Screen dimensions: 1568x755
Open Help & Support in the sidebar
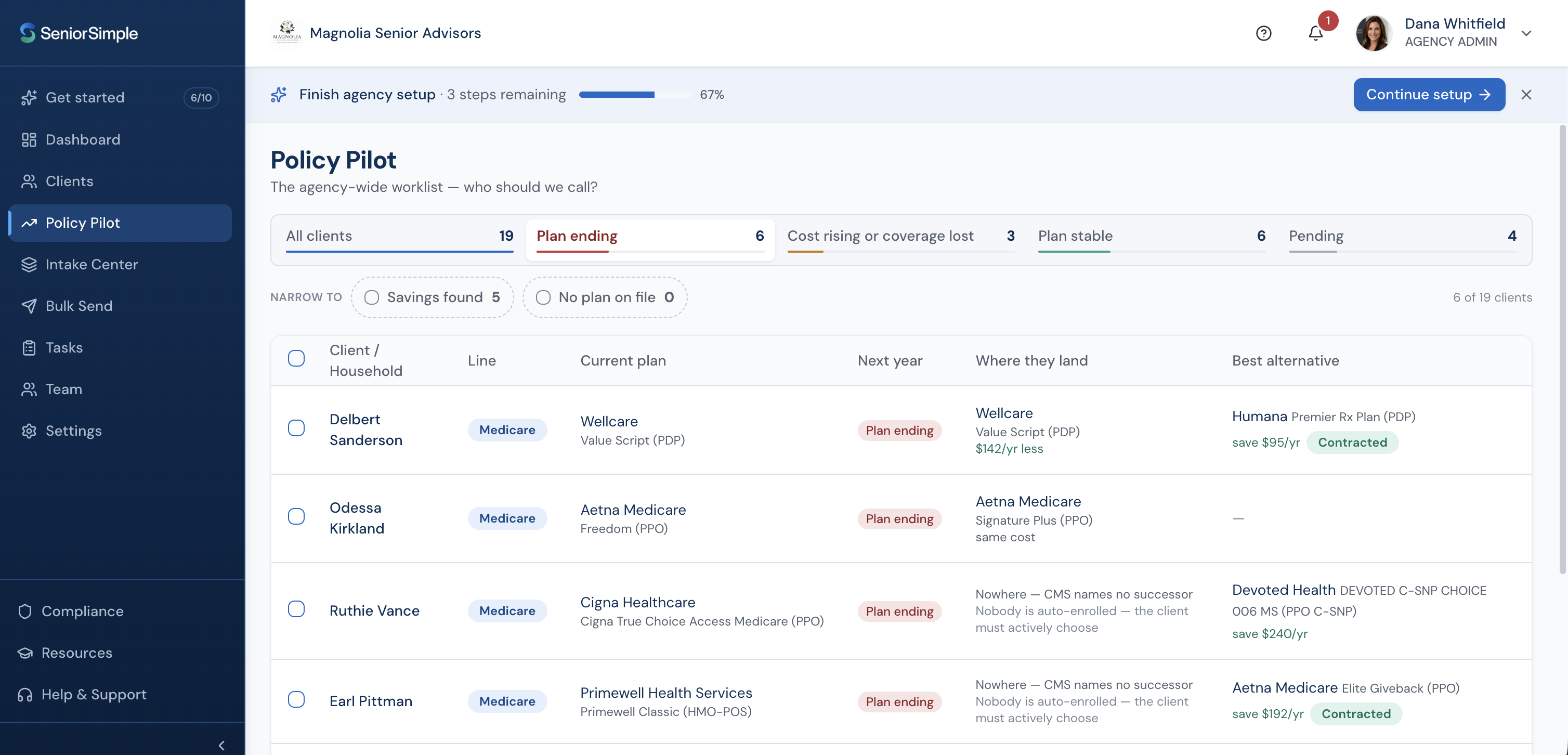tap(121, 694)
